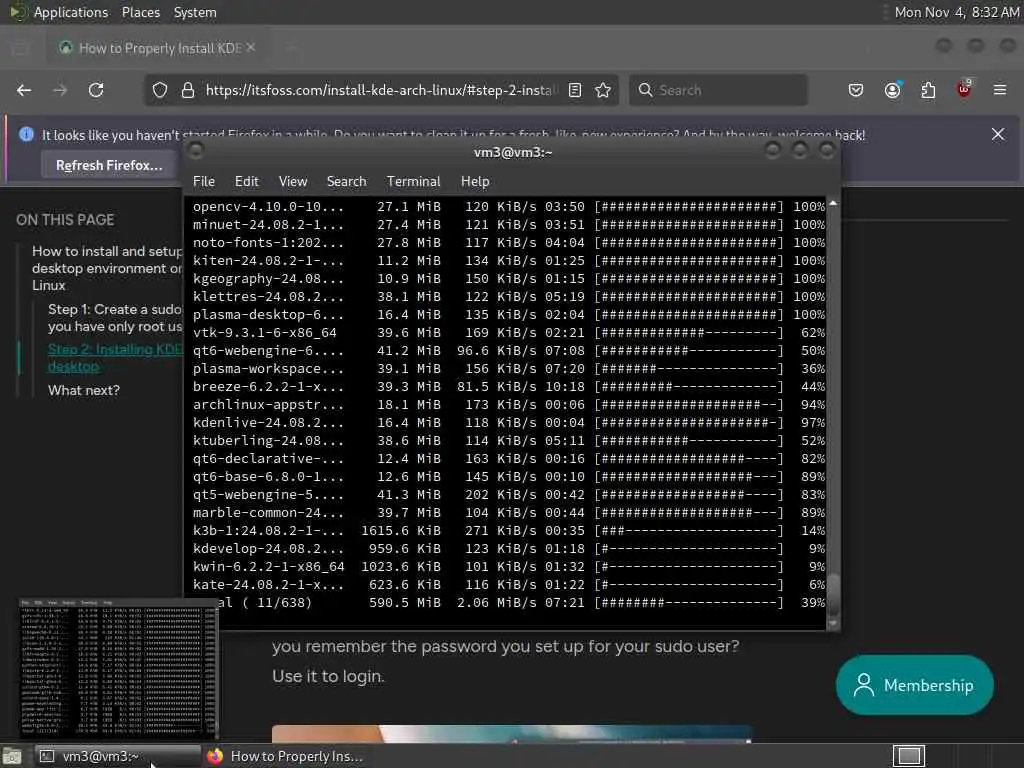Click 'Step 1: Create a sudo' contents link
The height and width of the screenshot is (768, 1024).
[x=115, y=318]
